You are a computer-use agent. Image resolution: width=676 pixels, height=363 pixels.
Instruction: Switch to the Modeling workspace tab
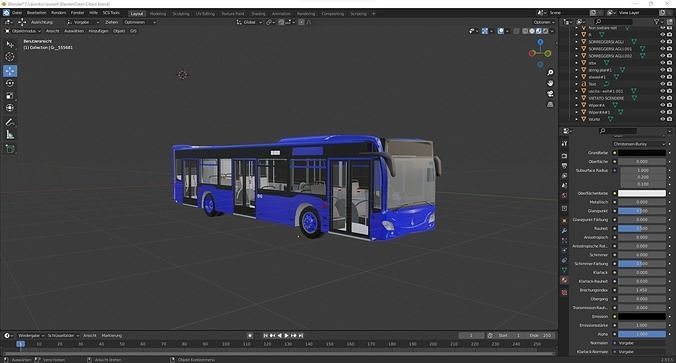[x=158, y=14]
